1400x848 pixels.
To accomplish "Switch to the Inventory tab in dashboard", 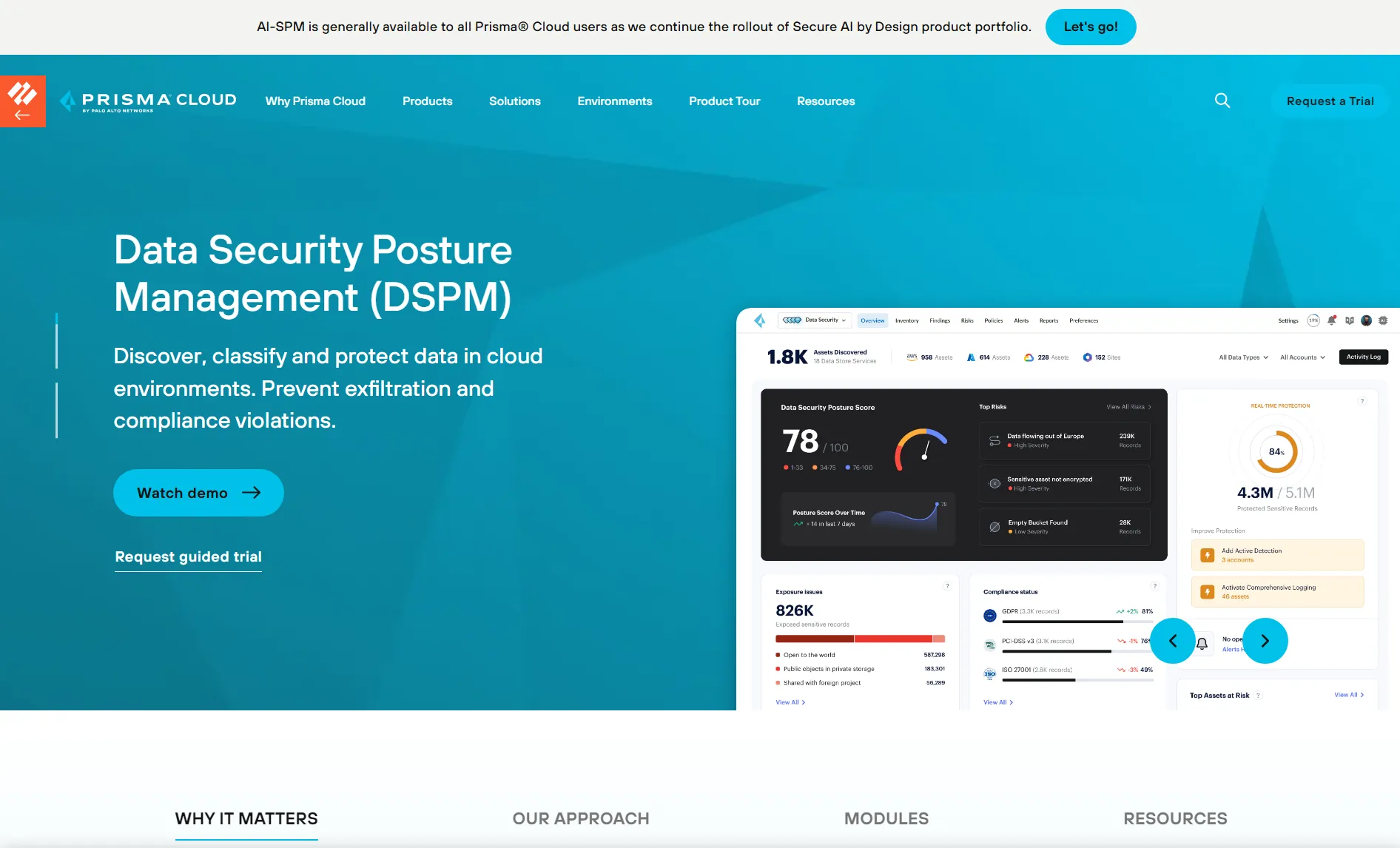I will pos(907,320).
